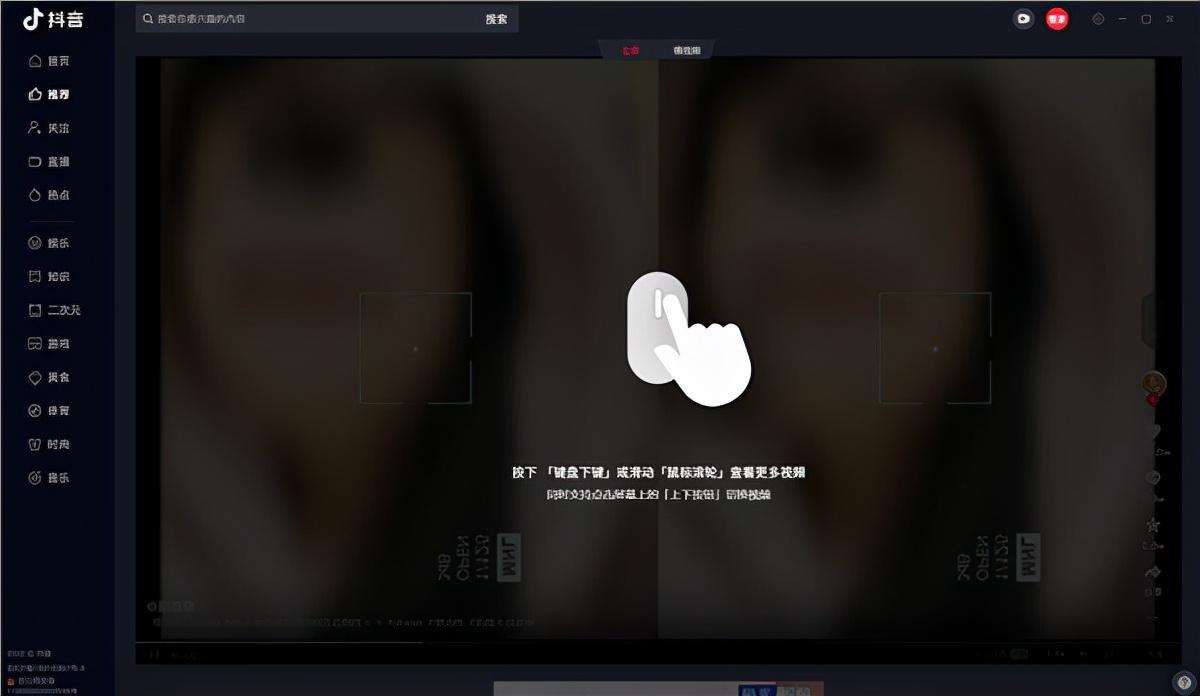Open the 体育 sports category
1200x696 pixels.
[x=50, y=411]
